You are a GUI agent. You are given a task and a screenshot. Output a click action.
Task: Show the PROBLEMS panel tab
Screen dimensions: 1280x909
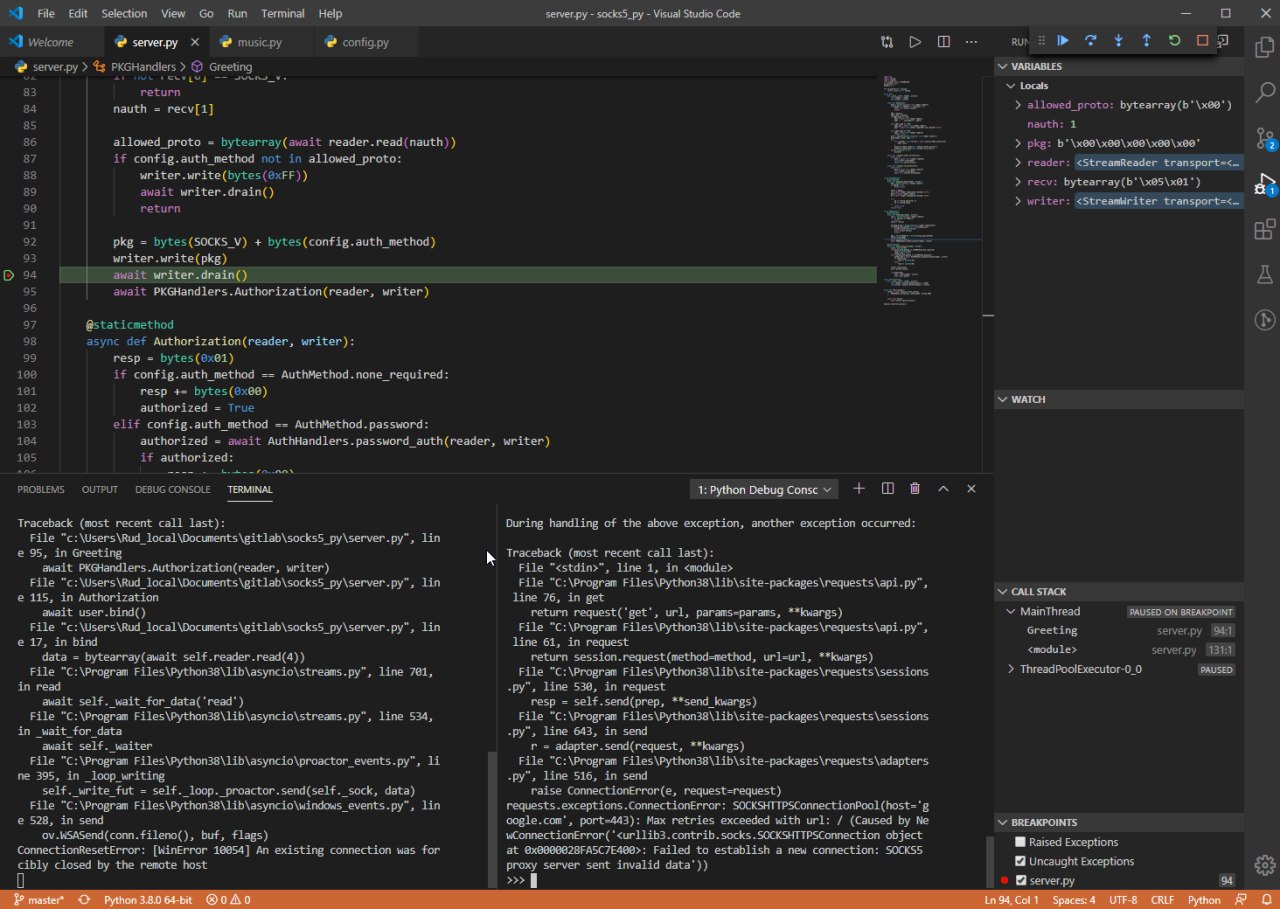coord(41,489)
